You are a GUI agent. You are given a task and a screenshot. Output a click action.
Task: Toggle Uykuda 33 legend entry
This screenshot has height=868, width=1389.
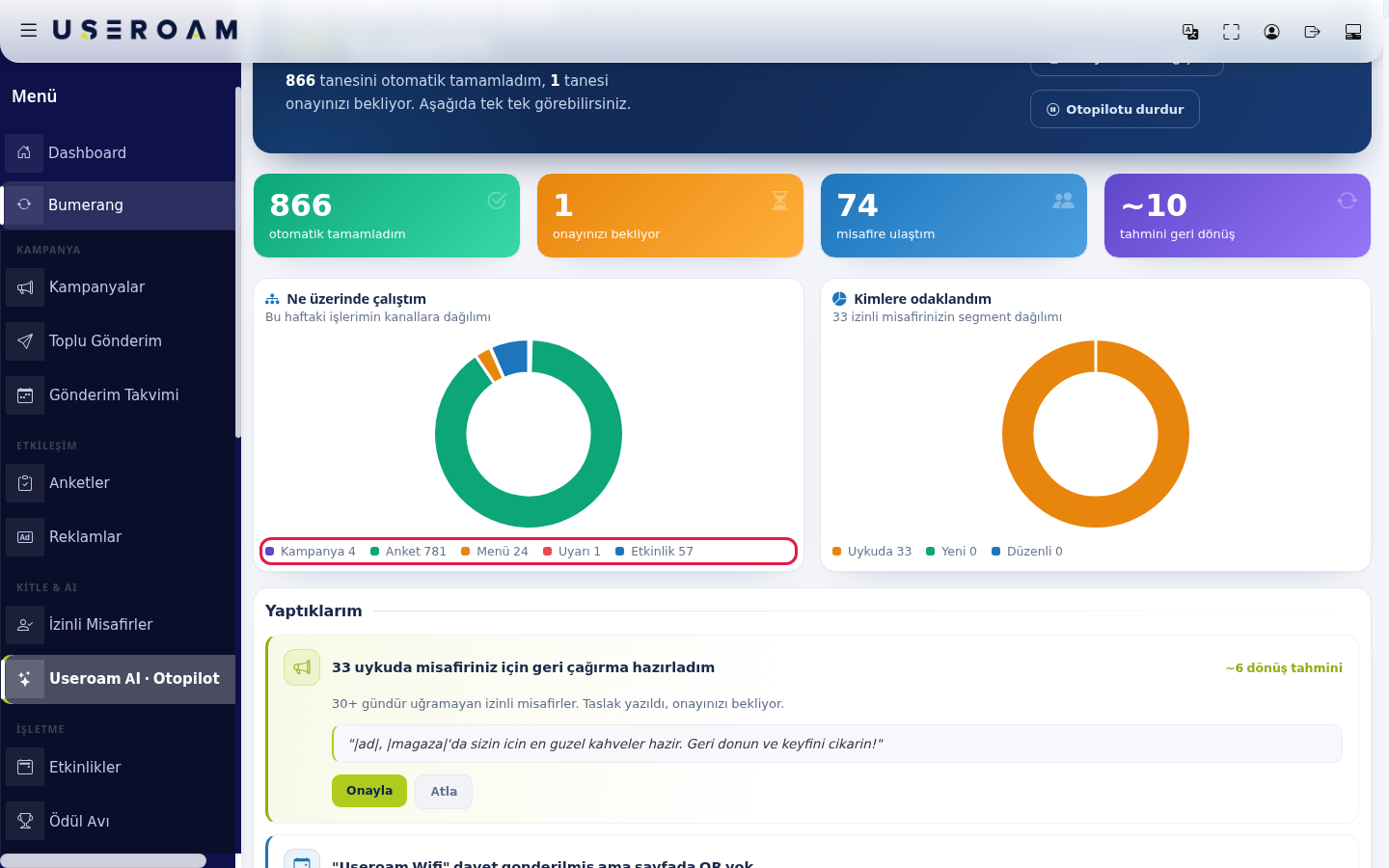point(872,552)
